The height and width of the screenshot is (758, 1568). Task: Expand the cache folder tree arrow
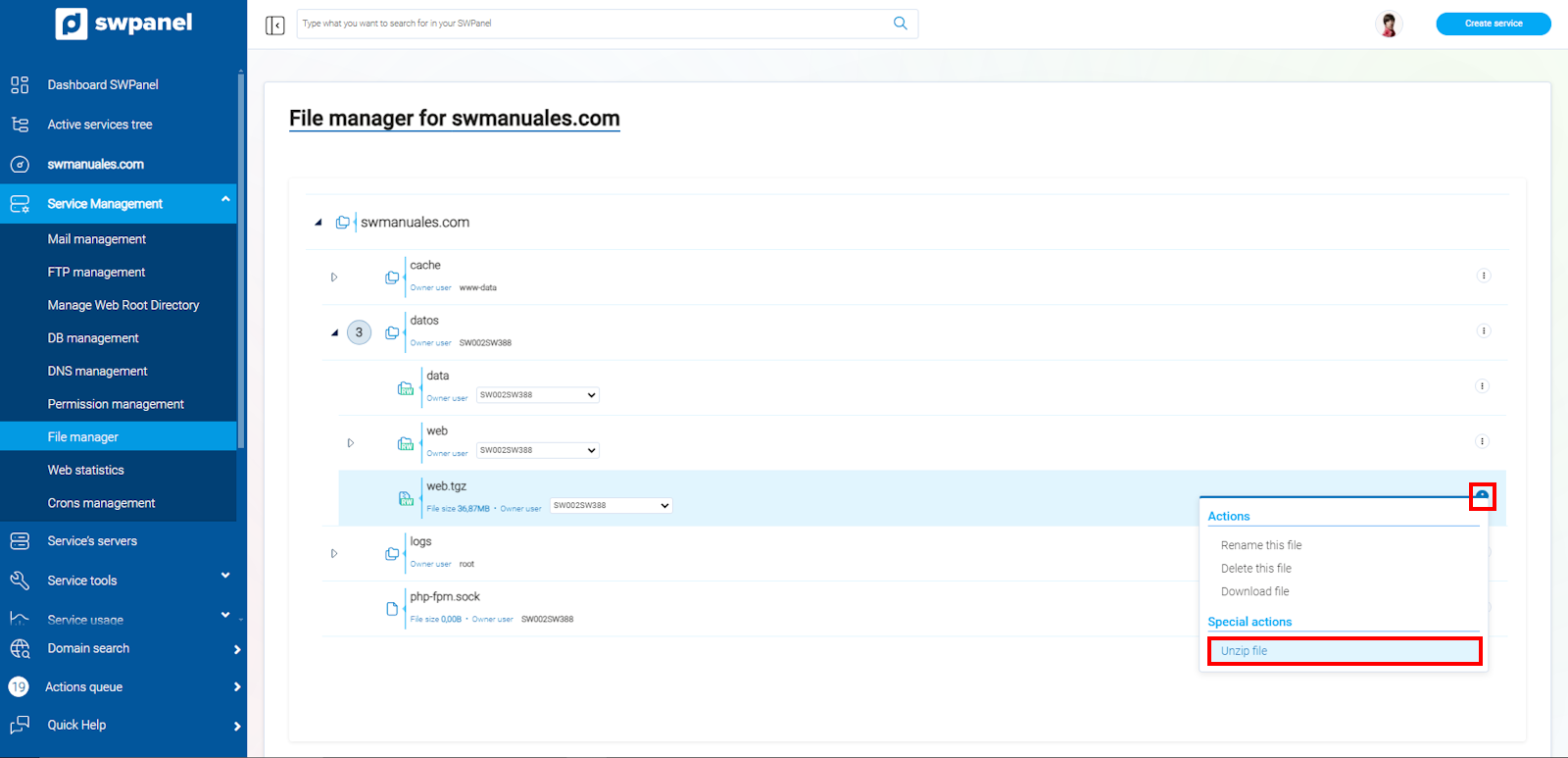coord(334,278)
